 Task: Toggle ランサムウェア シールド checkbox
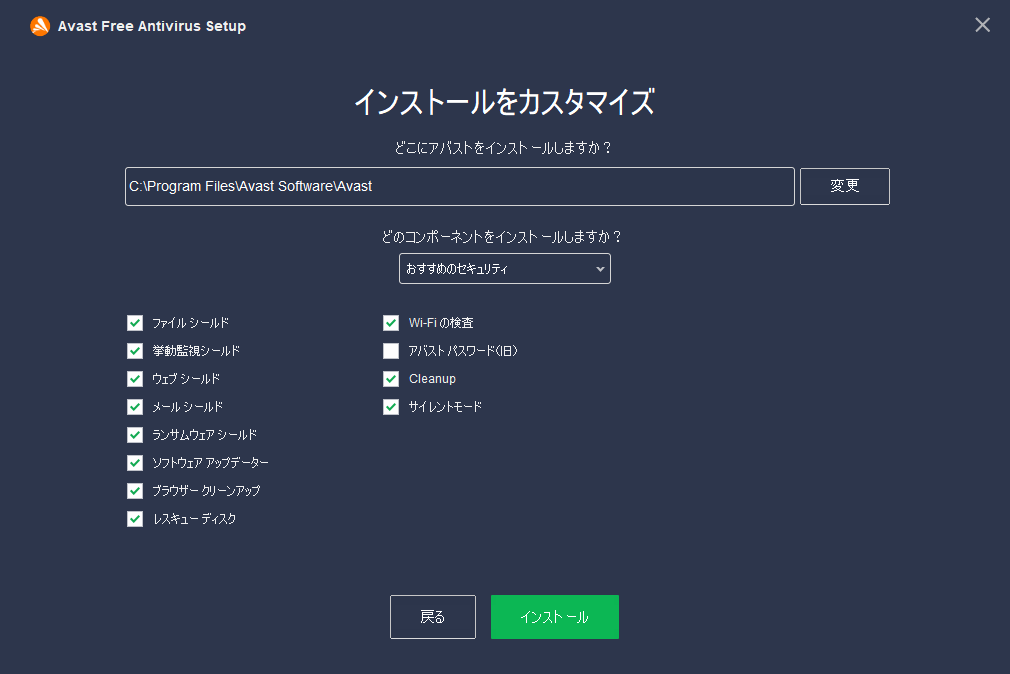[x=135, y=435]
